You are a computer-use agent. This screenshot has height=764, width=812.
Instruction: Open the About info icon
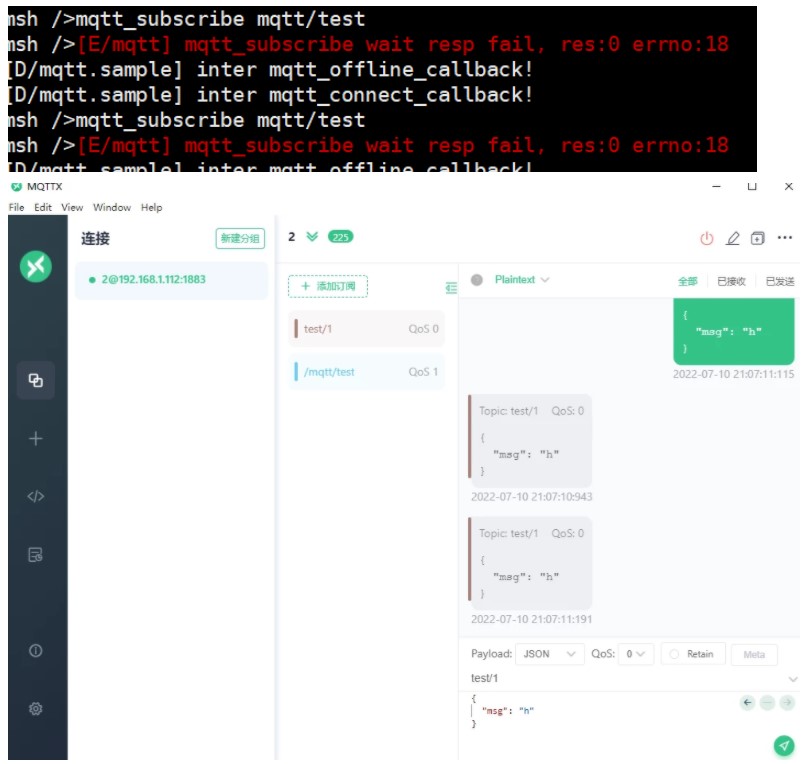36,651
